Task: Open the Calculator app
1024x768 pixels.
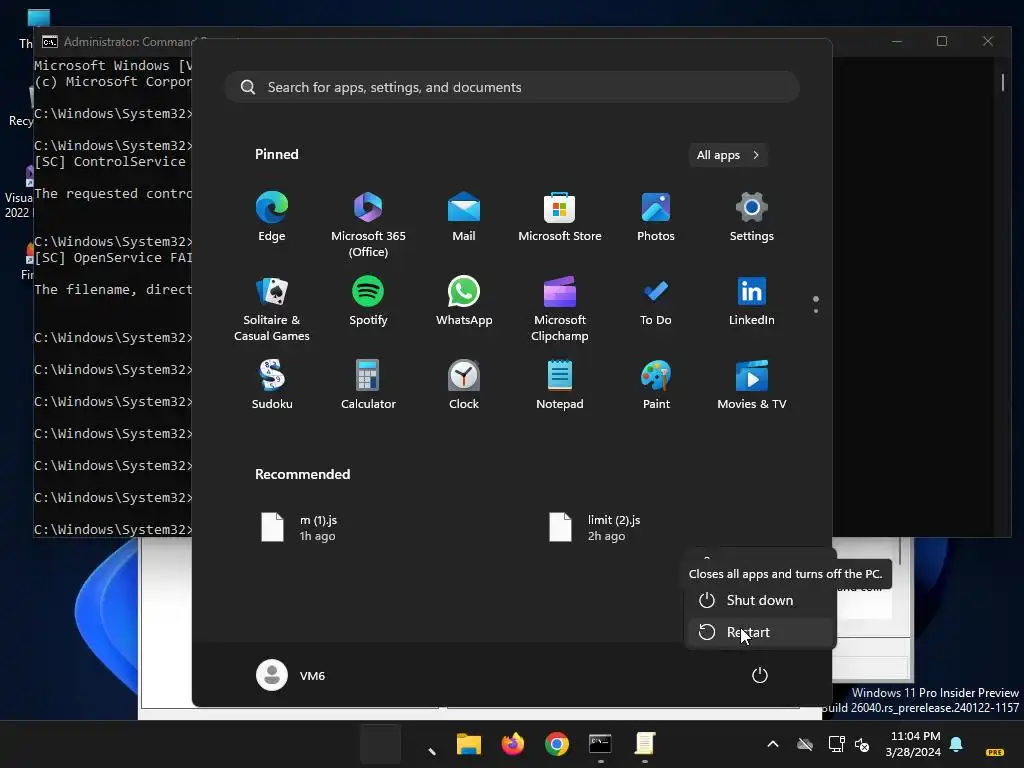Action: pos(368,385)
